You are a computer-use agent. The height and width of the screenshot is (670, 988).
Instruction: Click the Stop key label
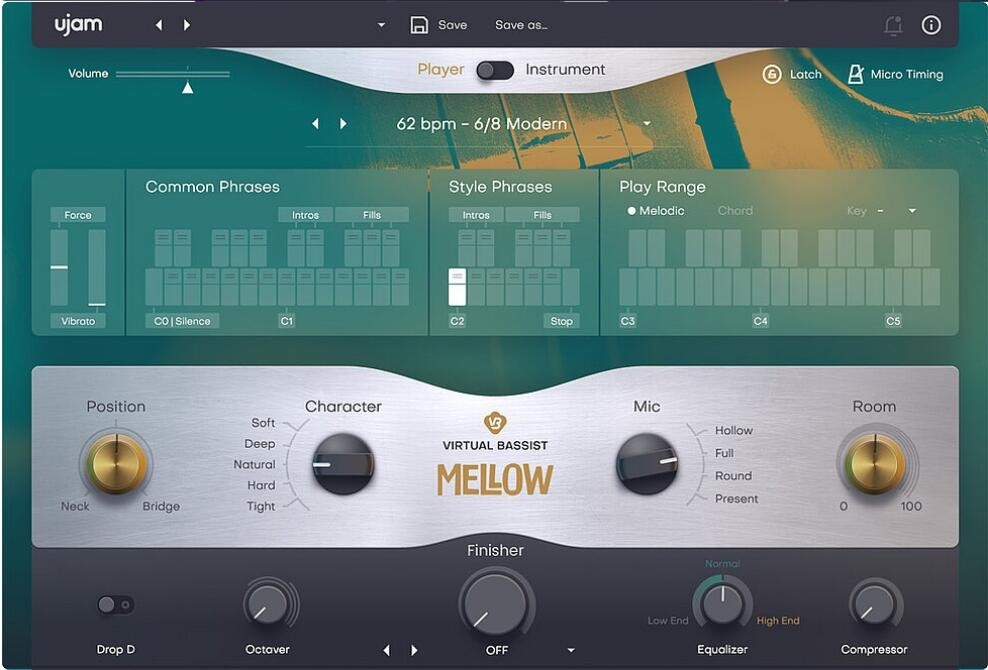(x=561, y=321)
